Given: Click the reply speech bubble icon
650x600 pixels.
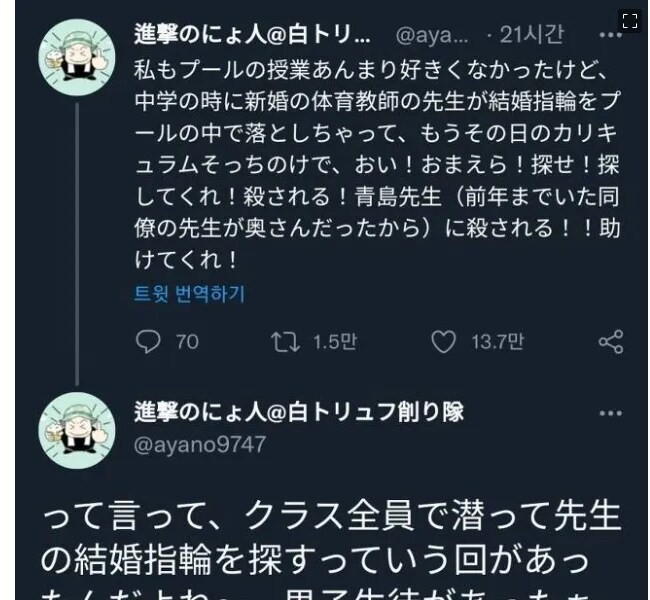Looking at the screenshot, I should pos(148,342).
